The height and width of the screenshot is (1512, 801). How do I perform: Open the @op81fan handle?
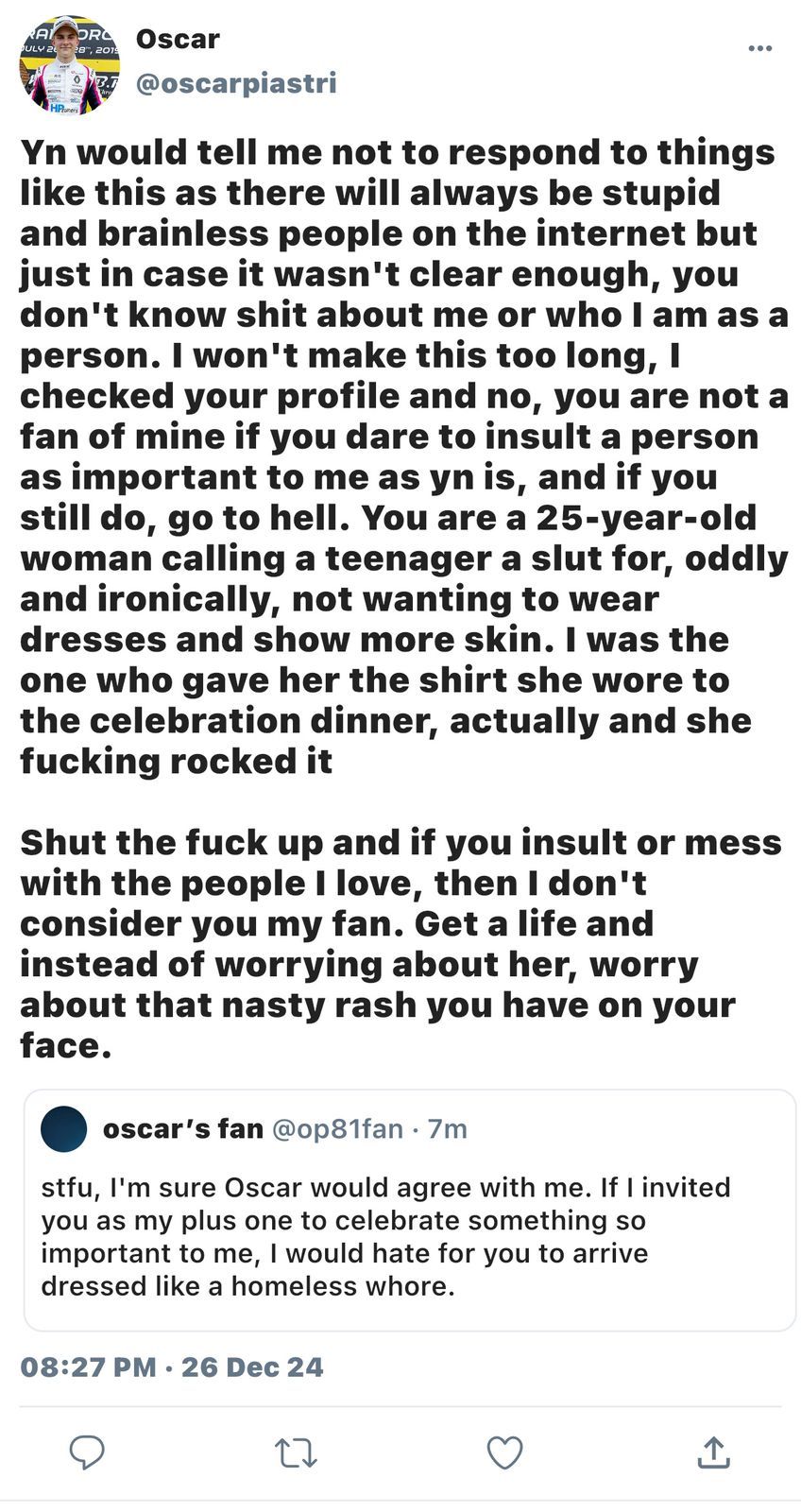(x=337, y=1128)
